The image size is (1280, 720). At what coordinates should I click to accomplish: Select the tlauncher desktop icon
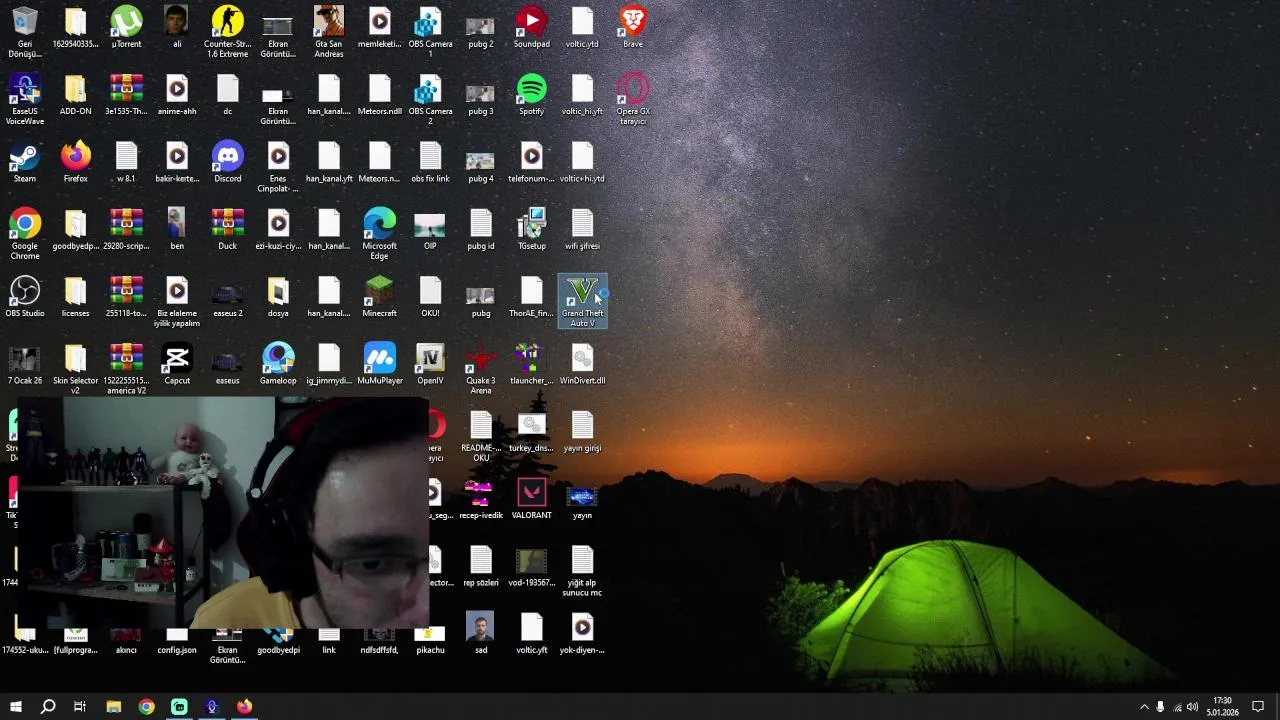(x=531, y=363)
